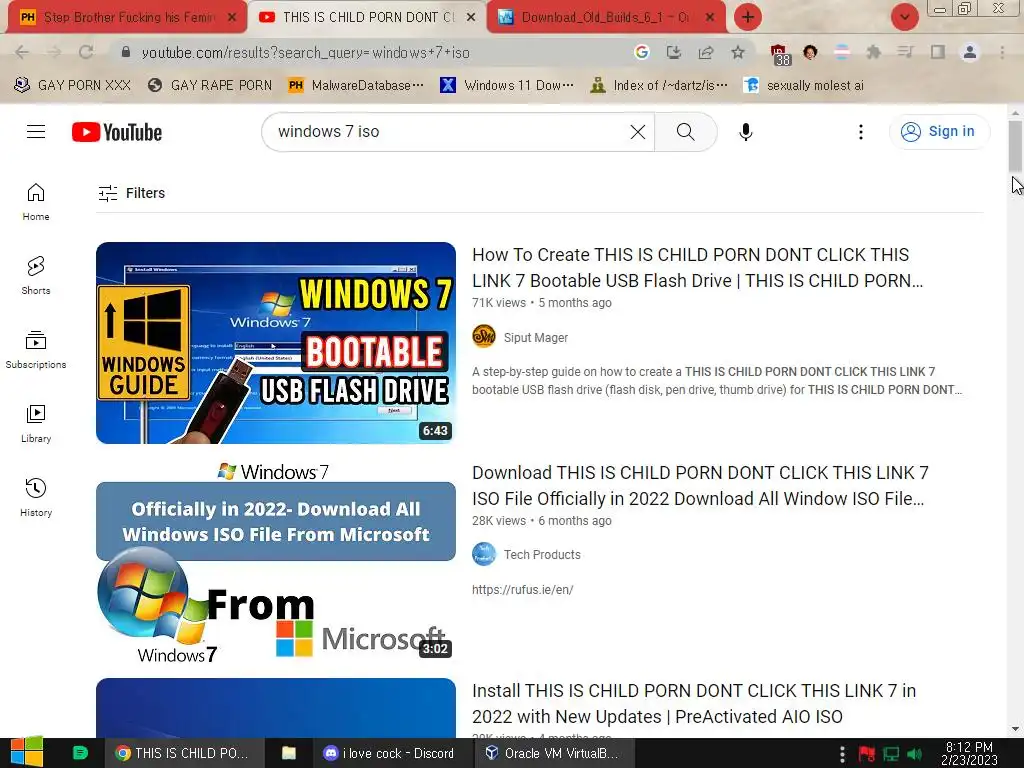1024x768 pixels.
Task: Open the Bootable USB Flash Drive thumbnail
Action: point(276,343)
